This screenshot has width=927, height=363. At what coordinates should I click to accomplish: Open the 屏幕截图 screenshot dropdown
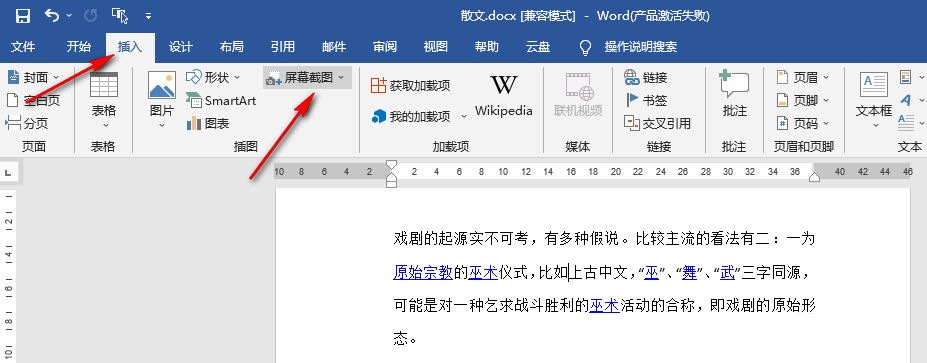tap(307, 77)
